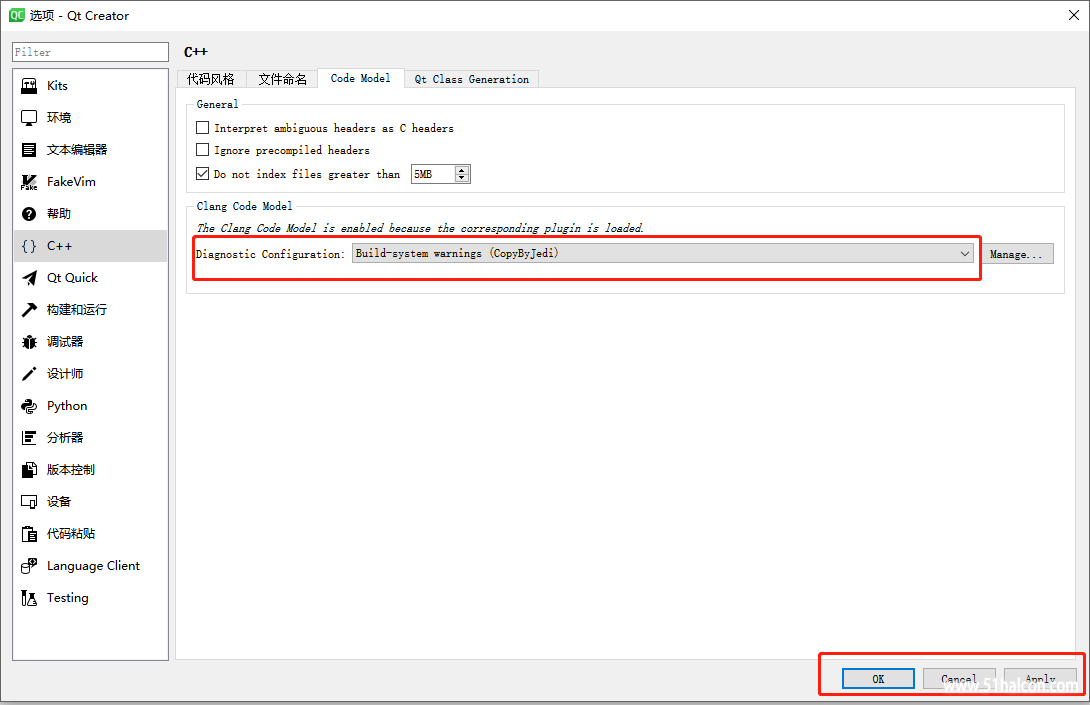This screenshot has width=1090, height=705.
Task: Select the 版本控制 label in sidebar
Action: click(x=70, y=469)
